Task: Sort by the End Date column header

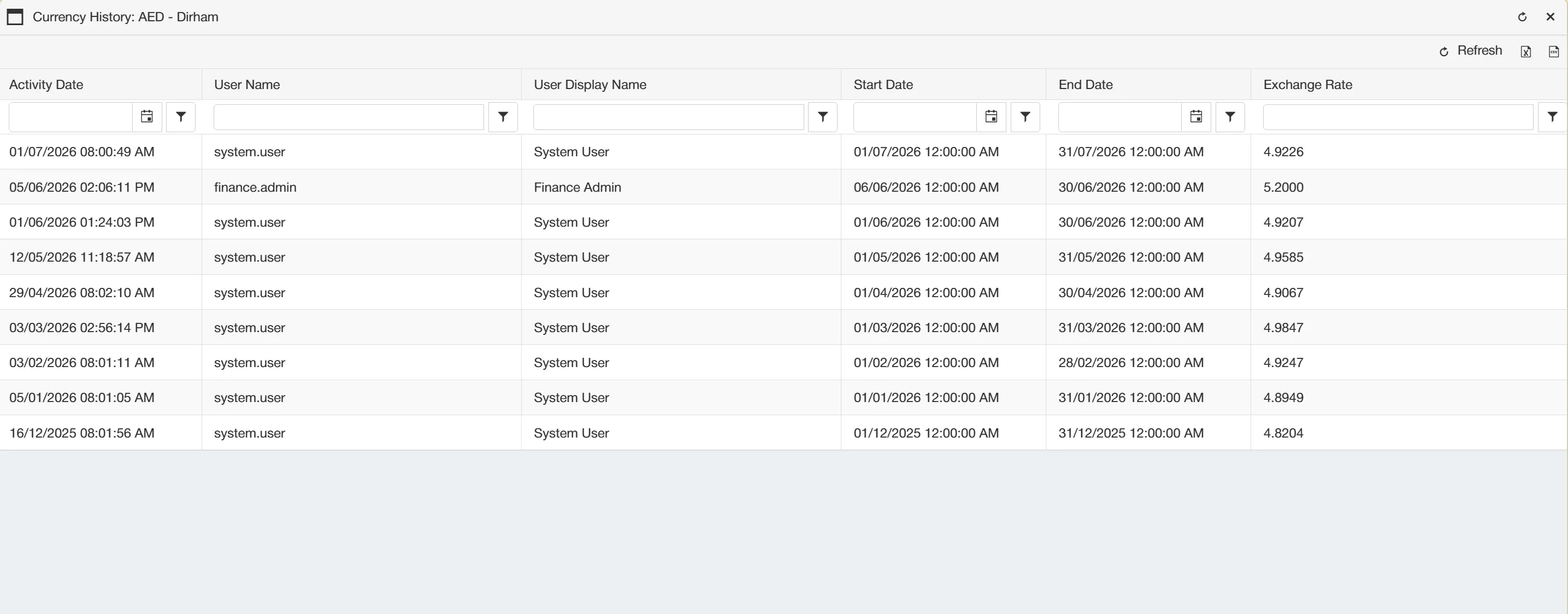Action: pos(1085,85)
